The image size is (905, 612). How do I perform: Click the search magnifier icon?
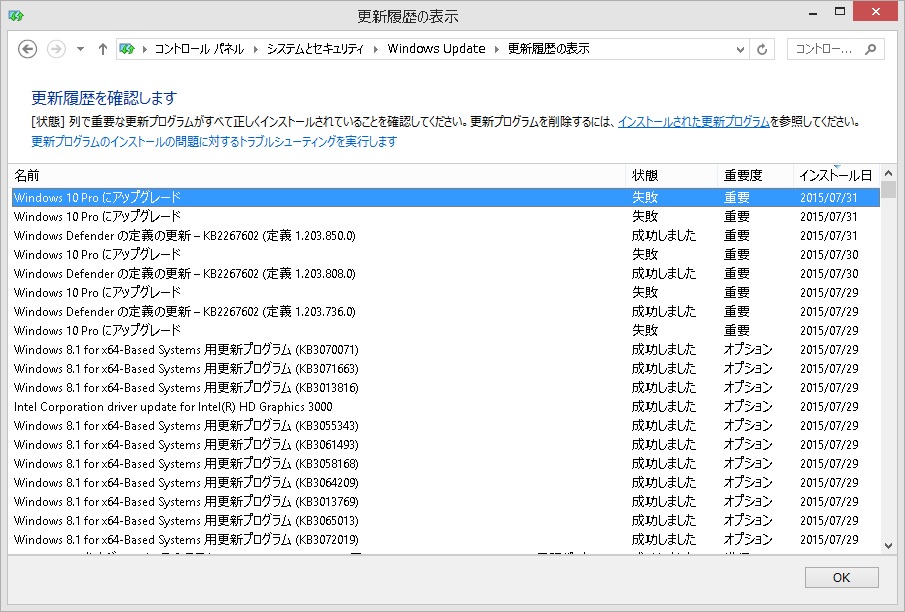pos(871,50)
